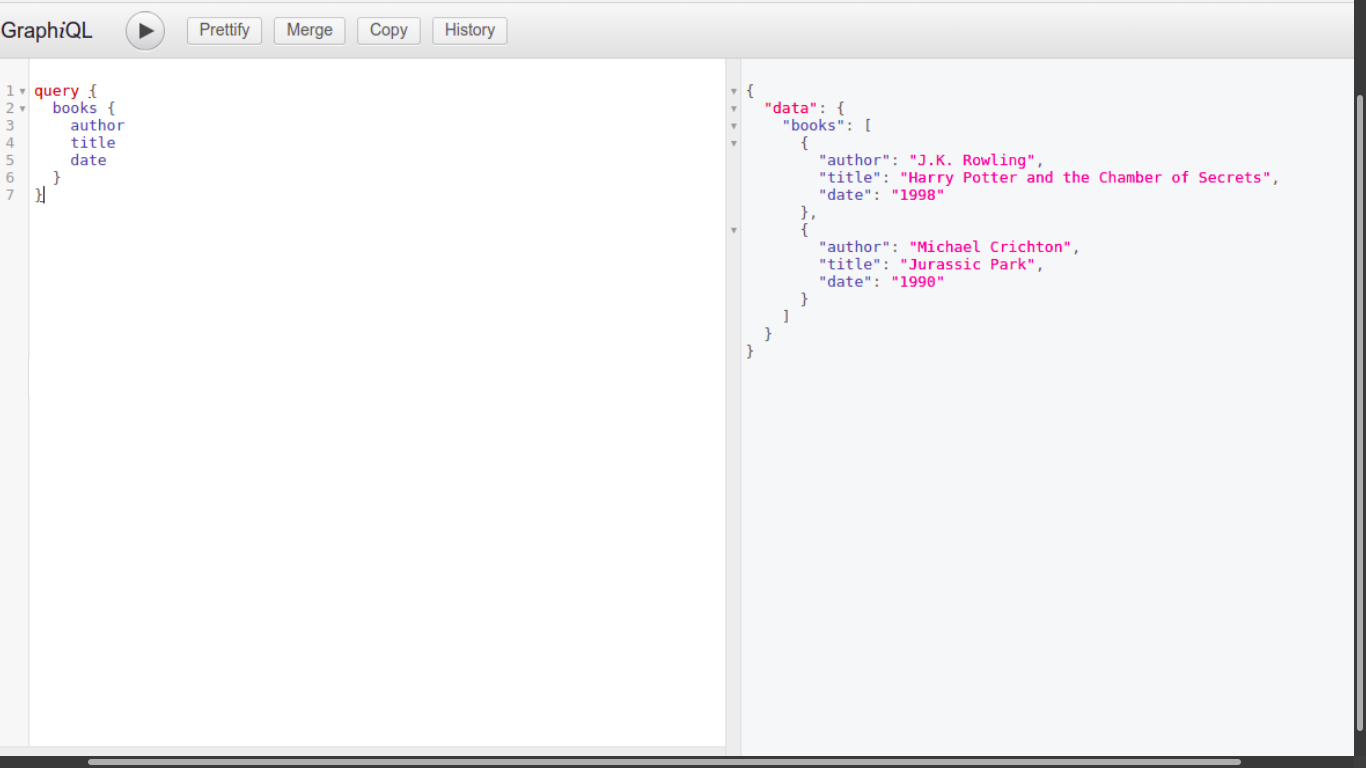The image size is (1366, 768).
Task: Click the 'date' field in the query editor
Action: [88, 160]
